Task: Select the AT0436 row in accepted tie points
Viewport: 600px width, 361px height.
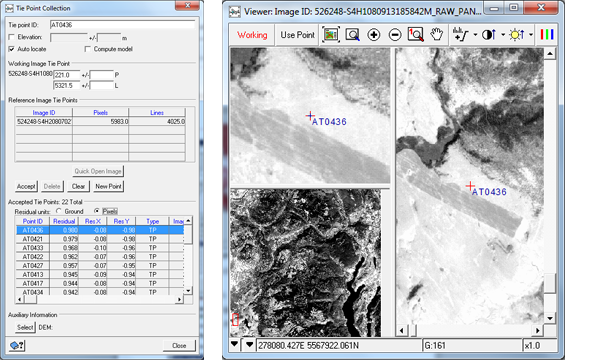Action: click(100, 230)
